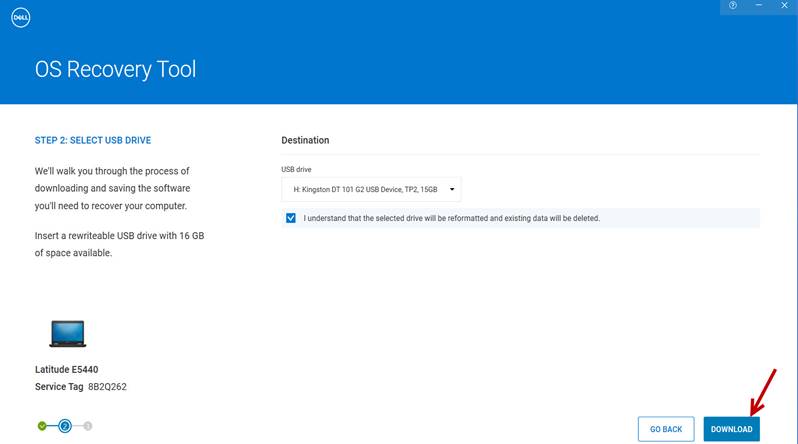This screenshot has width=798, height=444.
Task: Click the USB drive dropdown arrow
Action: coord(452,188)
